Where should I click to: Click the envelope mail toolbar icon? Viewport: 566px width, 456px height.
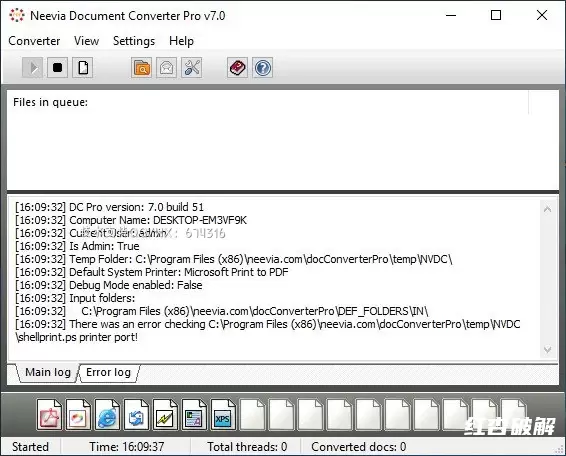[166, 68]
